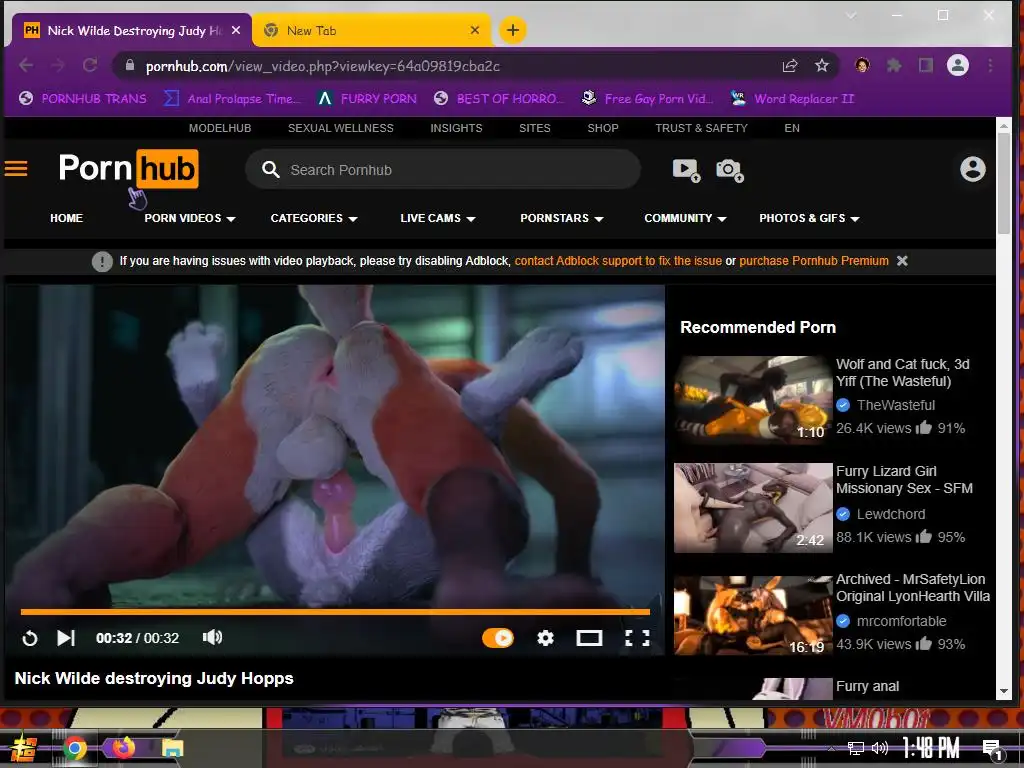Bookmark this page with the star
The image size is (1024, 768).
(822, 65)
